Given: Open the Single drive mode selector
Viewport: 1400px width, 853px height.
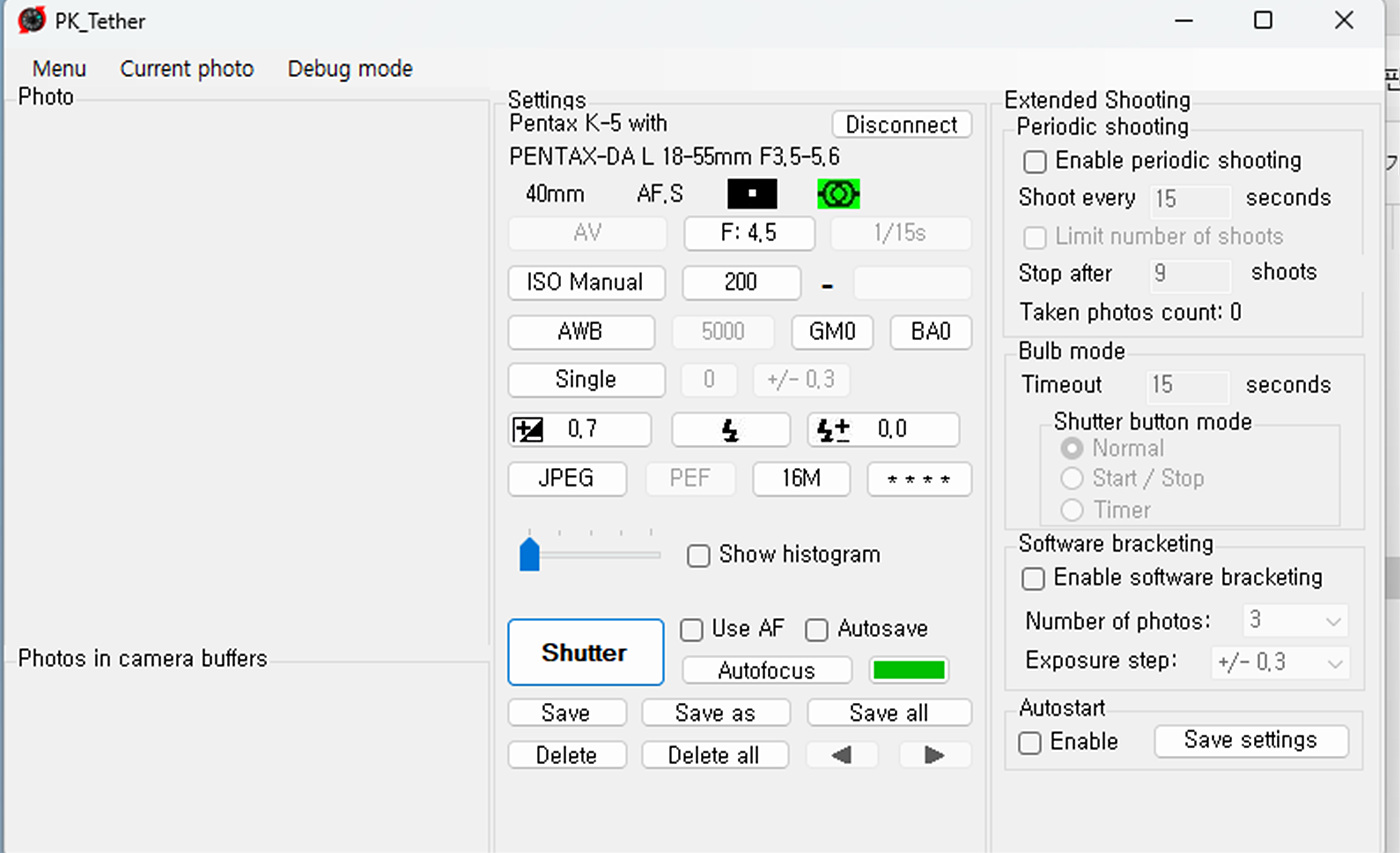Looking at the screenshot, I should 586,380.
